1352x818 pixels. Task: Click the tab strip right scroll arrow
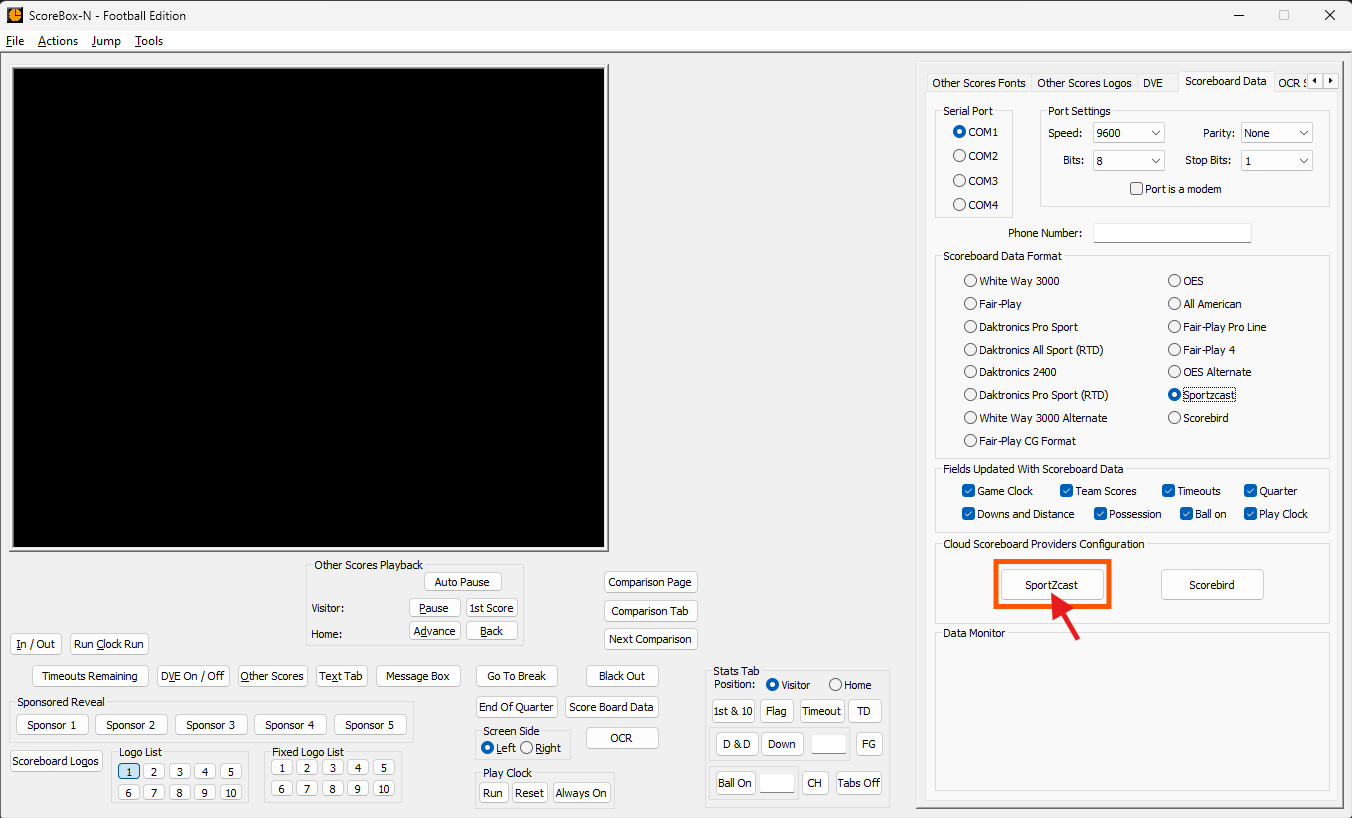tap(1330, 81)
